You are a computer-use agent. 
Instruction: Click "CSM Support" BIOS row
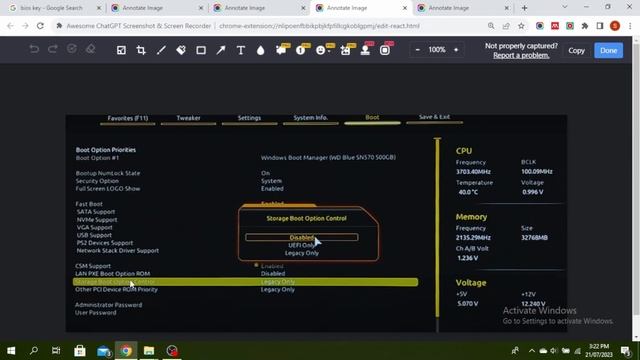[93, 266]
